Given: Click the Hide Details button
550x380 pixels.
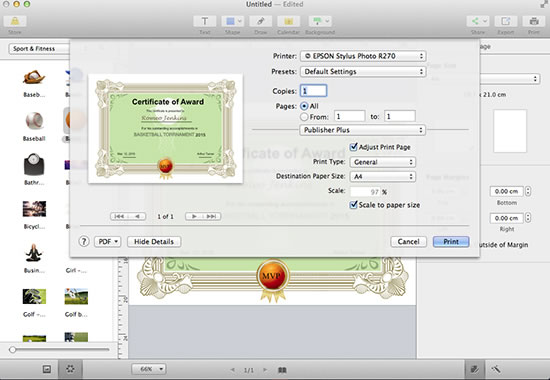Looking at the screenshot, I should coord(154,241).
